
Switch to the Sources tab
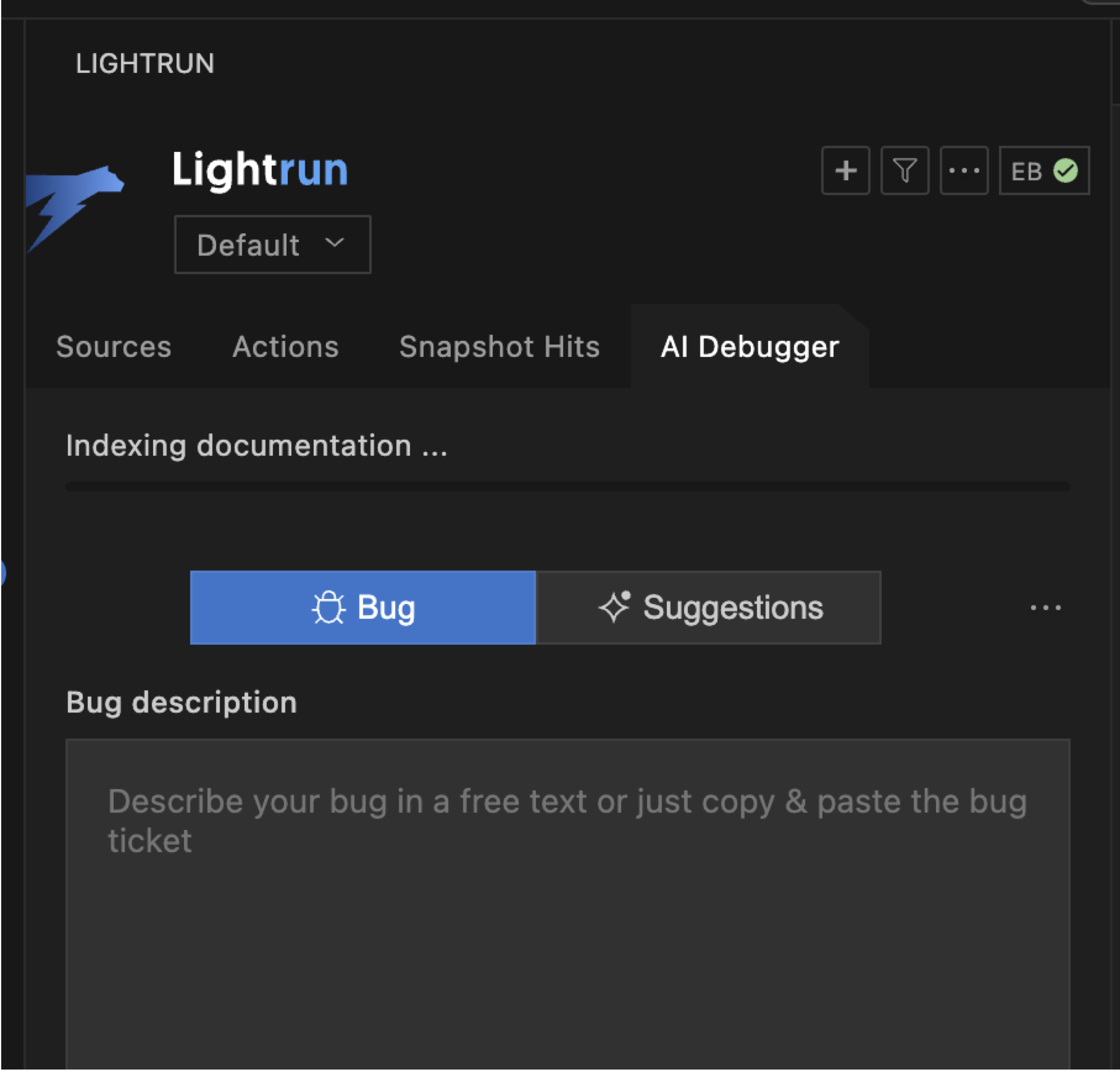[114, 346]
